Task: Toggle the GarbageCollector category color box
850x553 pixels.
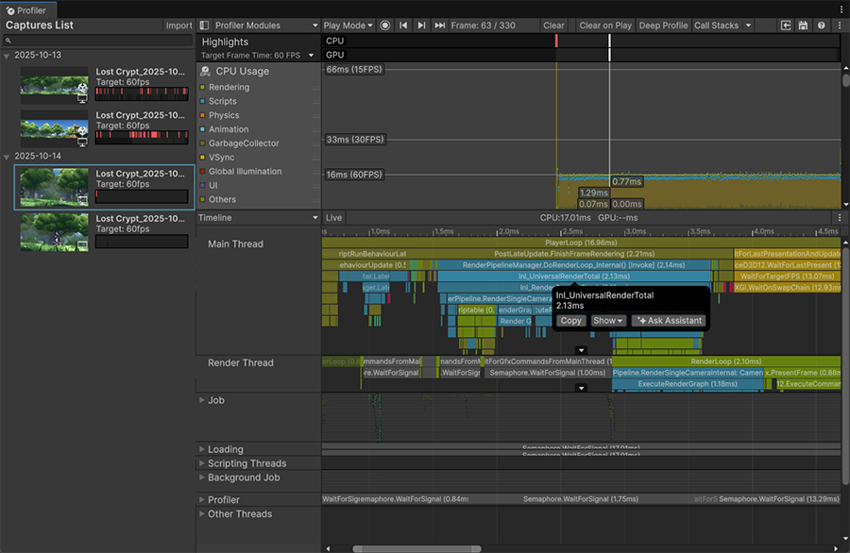Action: click(203, 144)
